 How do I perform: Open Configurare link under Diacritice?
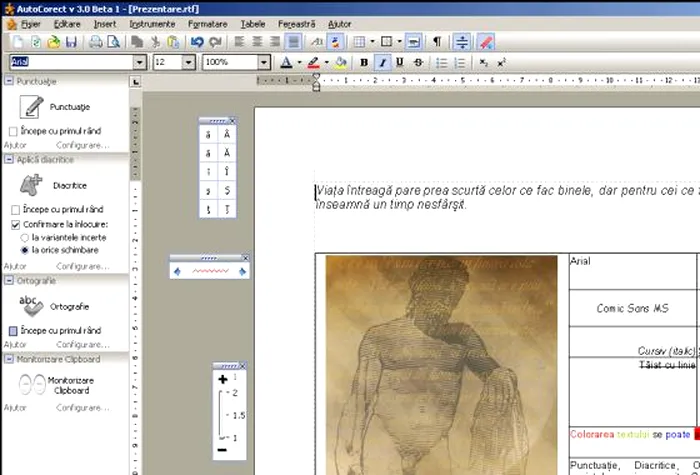[83, 267]
